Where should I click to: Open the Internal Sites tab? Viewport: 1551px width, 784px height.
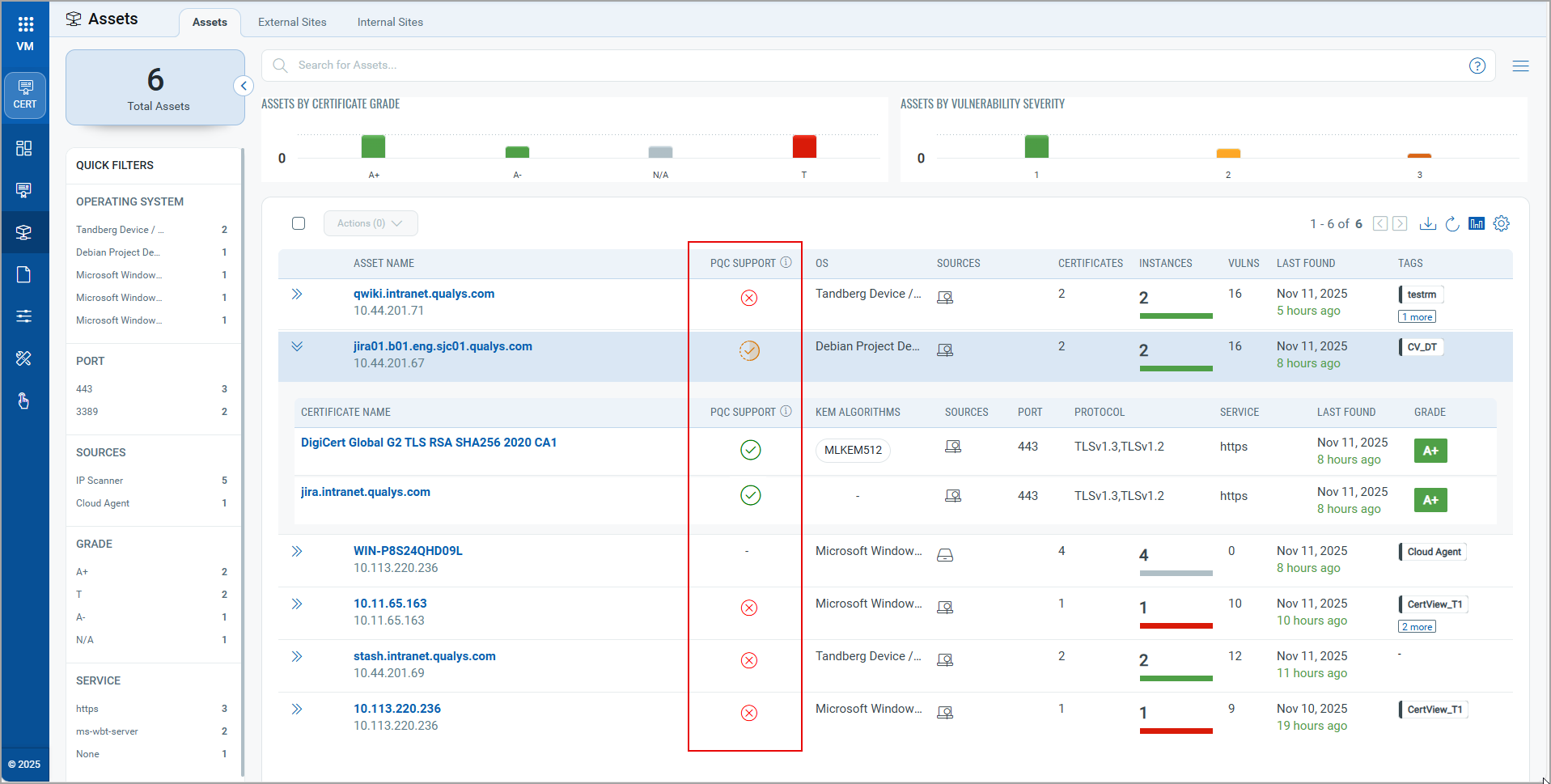click(390, 22)
